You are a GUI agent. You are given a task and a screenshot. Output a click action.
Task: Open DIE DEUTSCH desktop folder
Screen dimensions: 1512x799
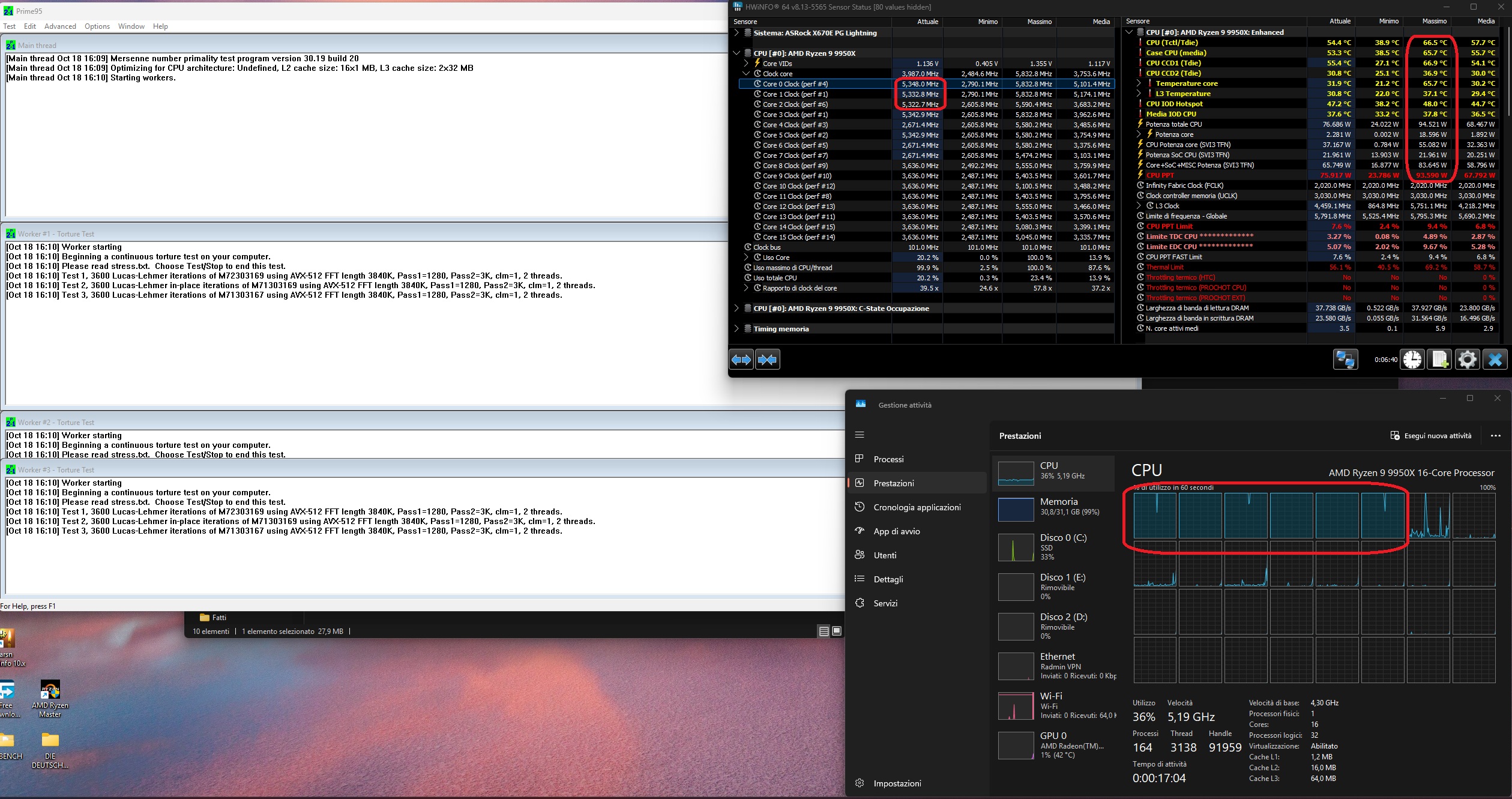[x=50, y=750]
